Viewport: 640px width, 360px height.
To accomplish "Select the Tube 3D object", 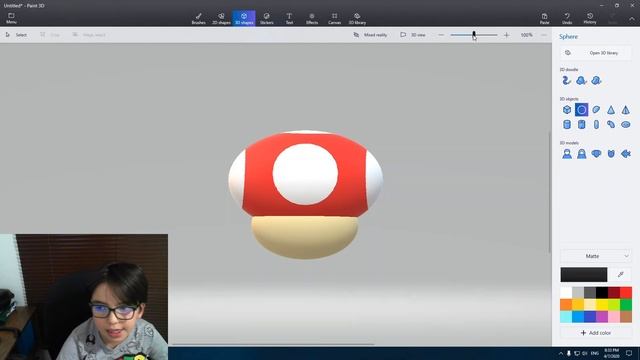I will tap(581, 124).
